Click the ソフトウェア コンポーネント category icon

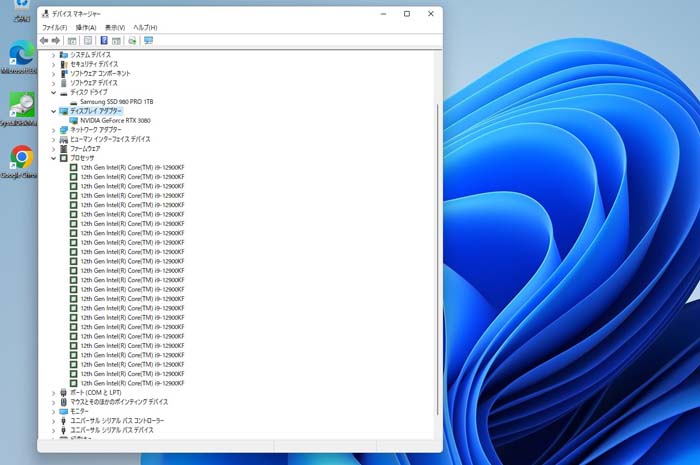click(x=63, y=74)
